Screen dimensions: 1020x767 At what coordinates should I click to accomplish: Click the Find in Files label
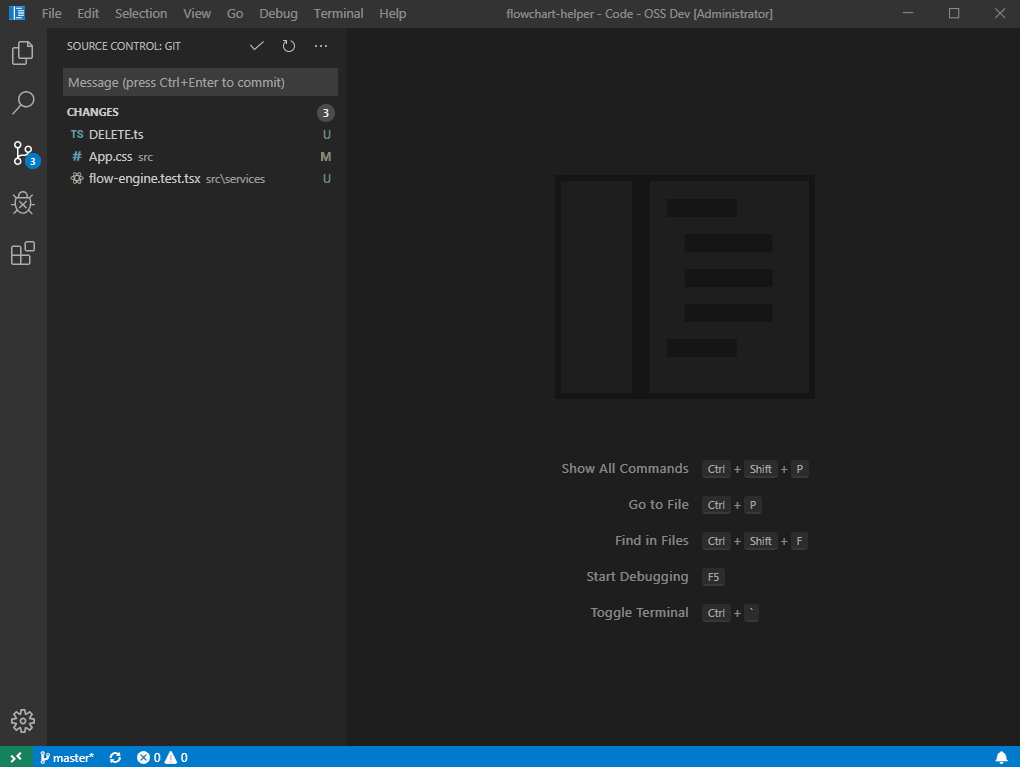pyautogui.click(x=652, y=541)
